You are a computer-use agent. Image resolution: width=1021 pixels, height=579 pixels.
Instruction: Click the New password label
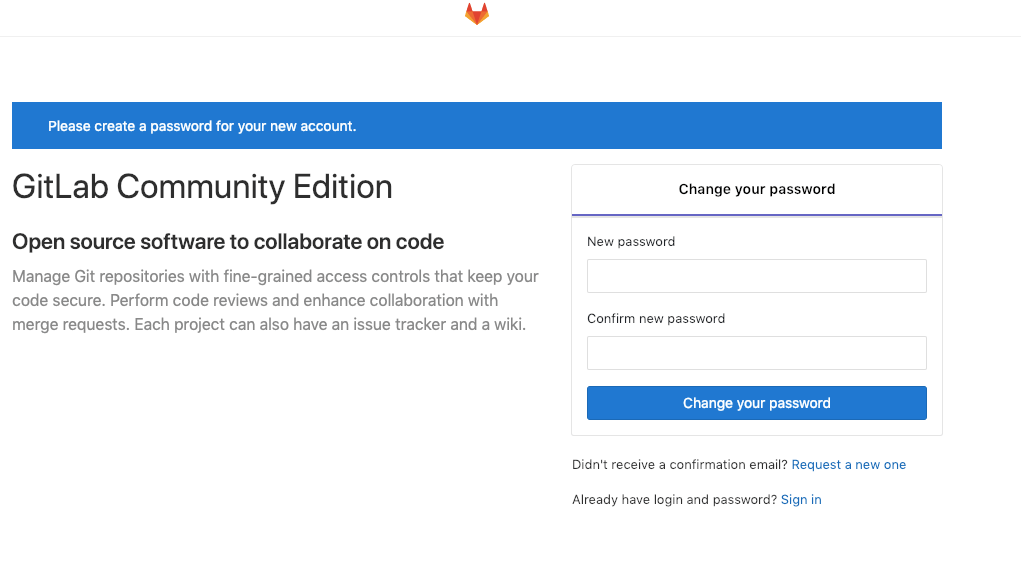[631, 242]
